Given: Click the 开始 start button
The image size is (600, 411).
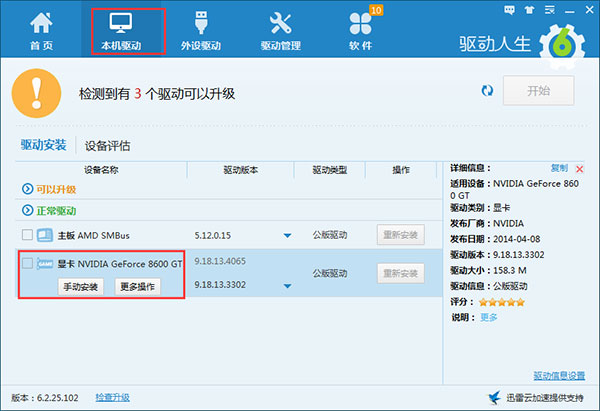Looking at the screenshot, I should pyautogui.click(x=538, y=91).
